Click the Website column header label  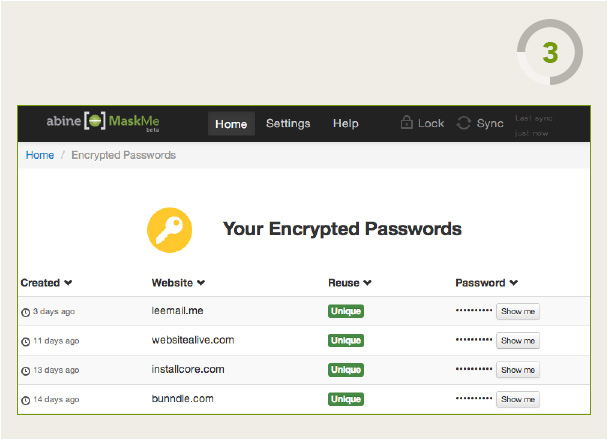pyautogui.click(x=172, y=283)
